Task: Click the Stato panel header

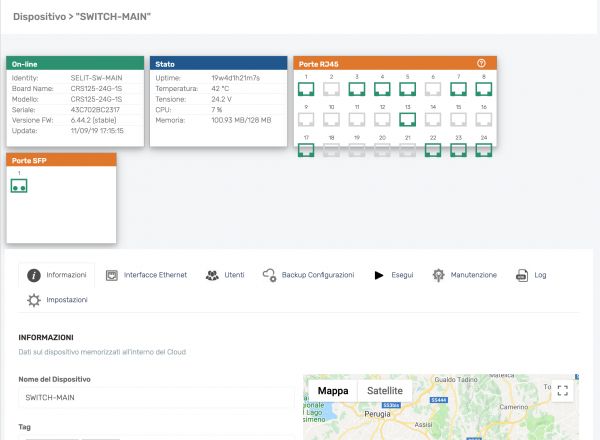Action: point(218,64)
